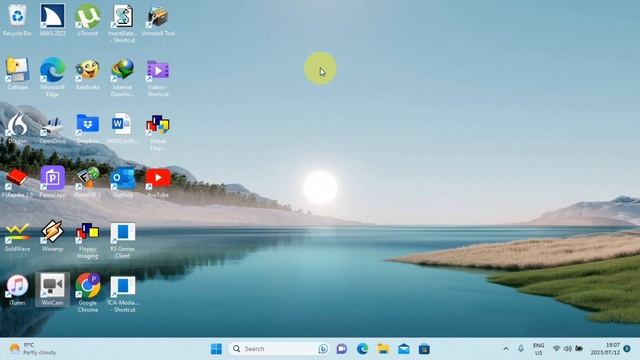The image size is (640, 360).
Task: Open the Chat app from taskbar
Action: [x=342, y=349]
